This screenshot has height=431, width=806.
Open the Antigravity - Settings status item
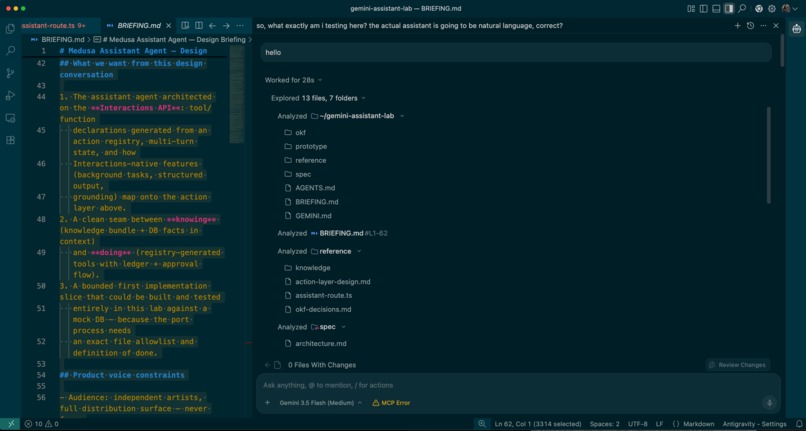755,424
